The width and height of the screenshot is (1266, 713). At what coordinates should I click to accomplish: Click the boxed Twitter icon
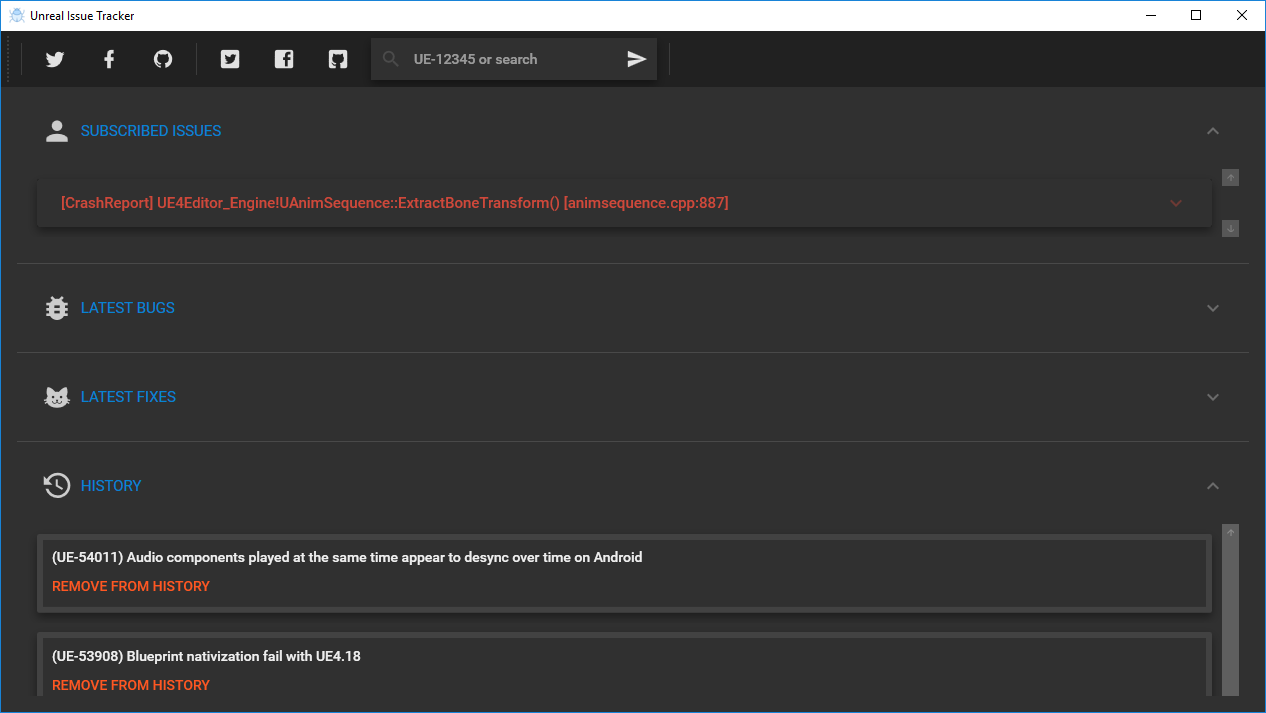pos(230,59)
